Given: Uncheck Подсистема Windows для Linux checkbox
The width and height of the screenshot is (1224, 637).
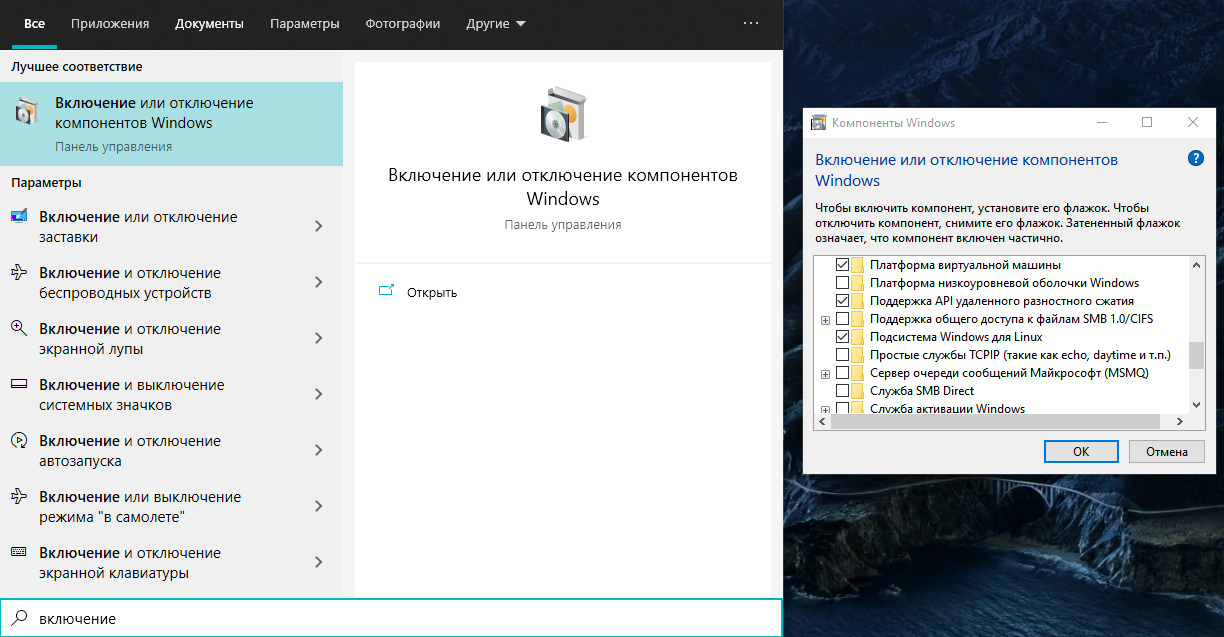Looking at the screenshot, I should tap(842, 337).
